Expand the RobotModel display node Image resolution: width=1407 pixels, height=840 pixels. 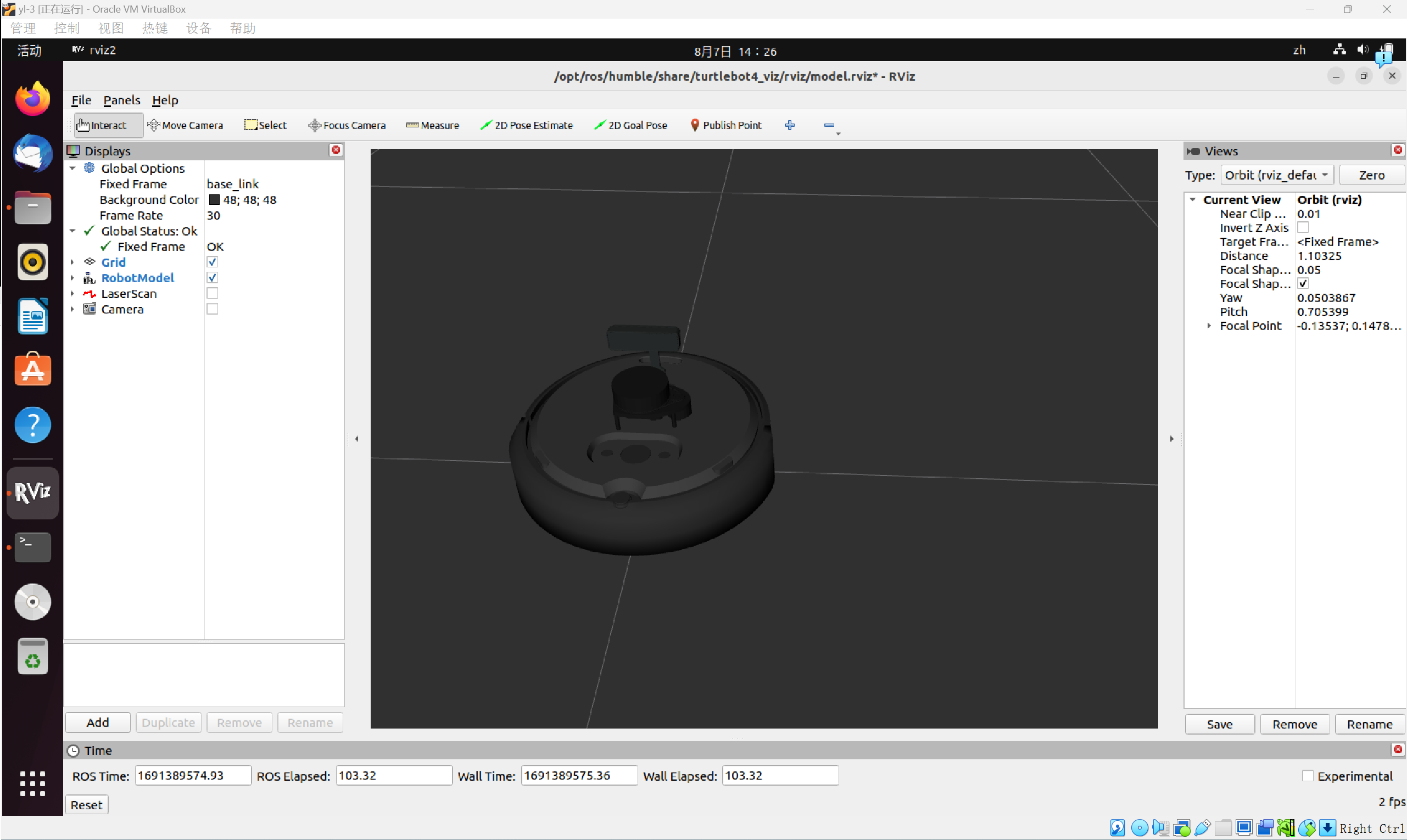(72, 278)
